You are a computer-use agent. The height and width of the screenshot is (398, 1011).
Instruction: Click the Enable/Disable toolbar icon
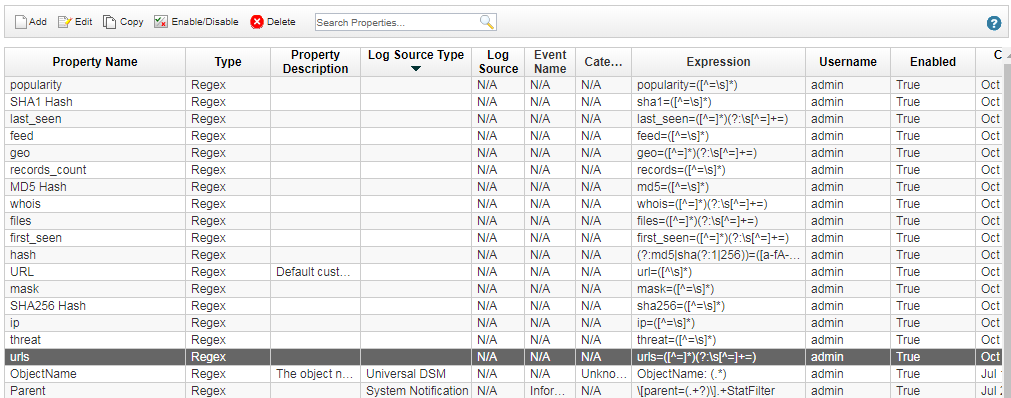coord(161,22)
